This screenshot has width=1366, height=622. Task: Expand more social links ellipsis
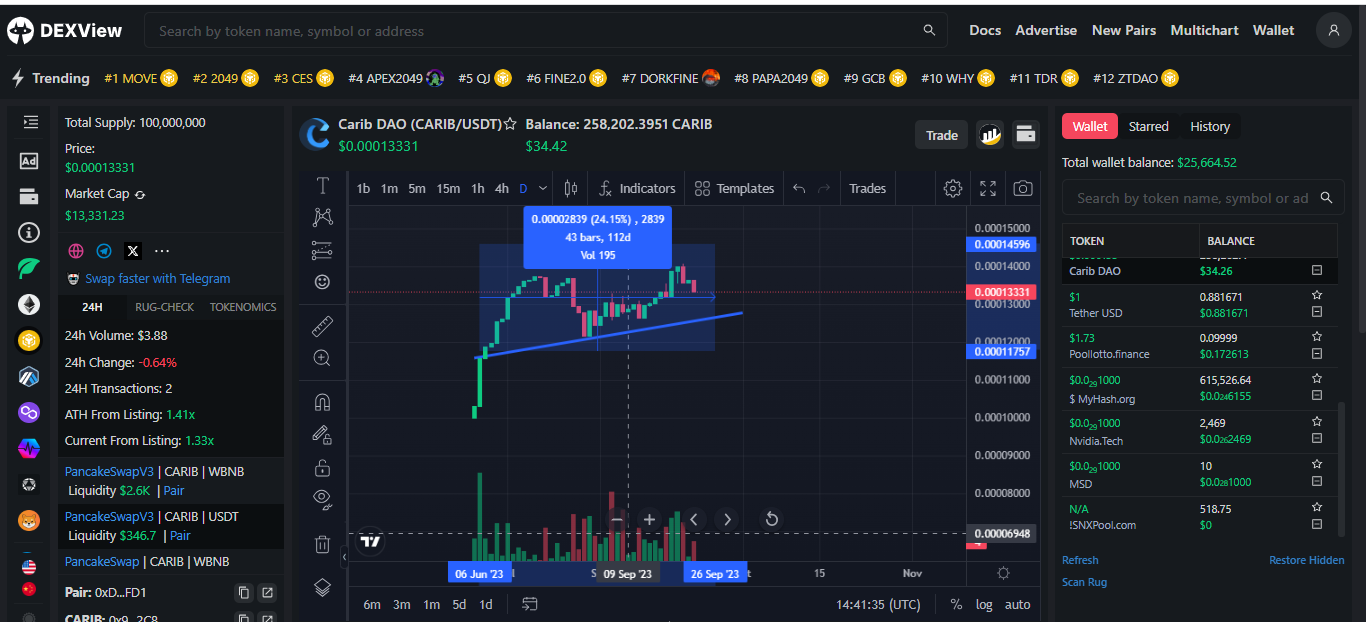pos(162,251)
